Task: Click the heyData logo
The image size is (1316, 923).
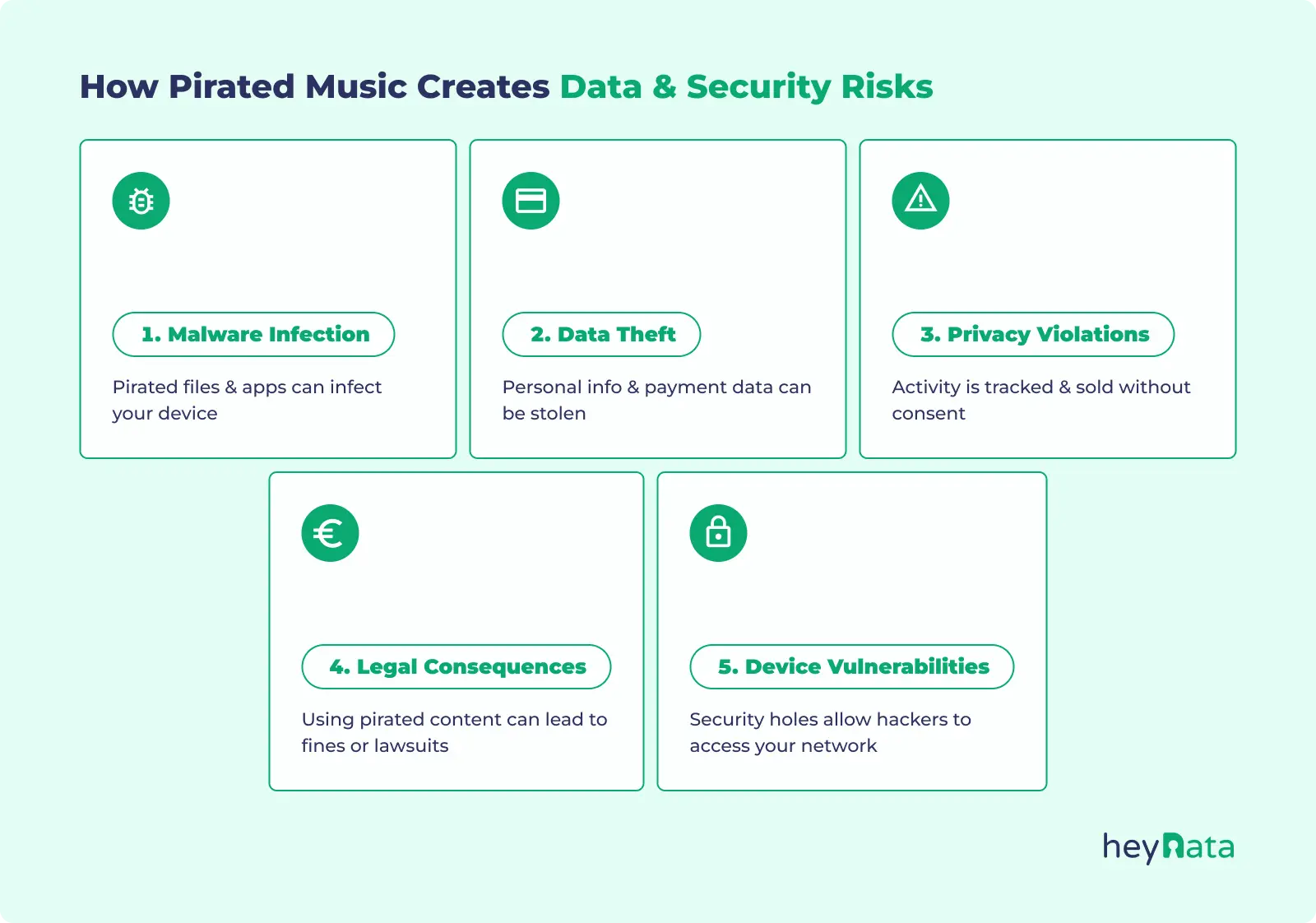Action: click(x=1168, y=846)
